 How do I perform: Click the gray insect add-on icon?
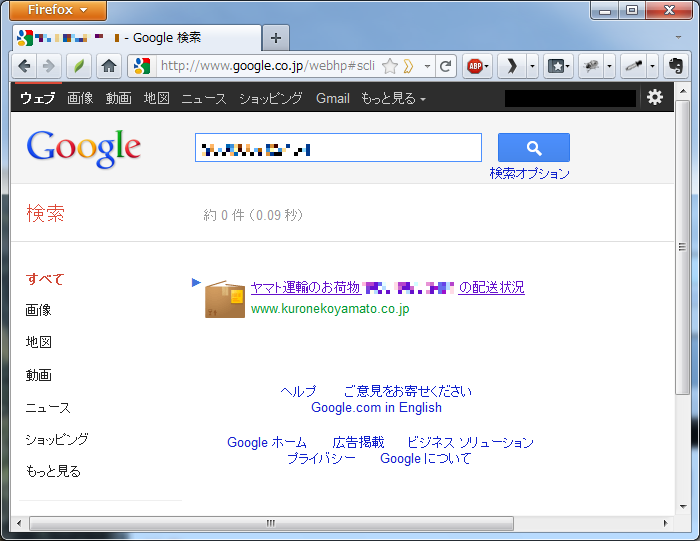point(591,67)
